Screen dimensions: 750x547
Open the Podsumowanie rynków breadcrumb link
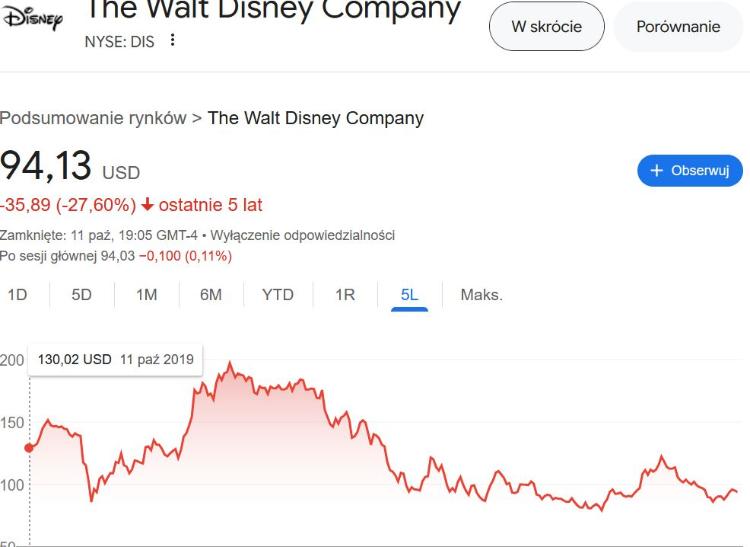[93, 118]
